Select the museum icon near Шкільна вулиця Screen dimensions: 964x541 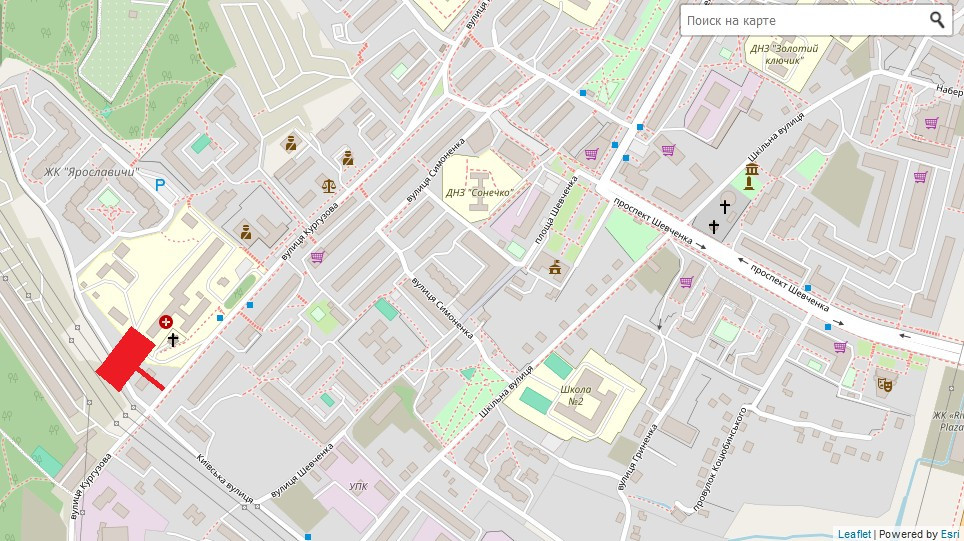(750, 178)
